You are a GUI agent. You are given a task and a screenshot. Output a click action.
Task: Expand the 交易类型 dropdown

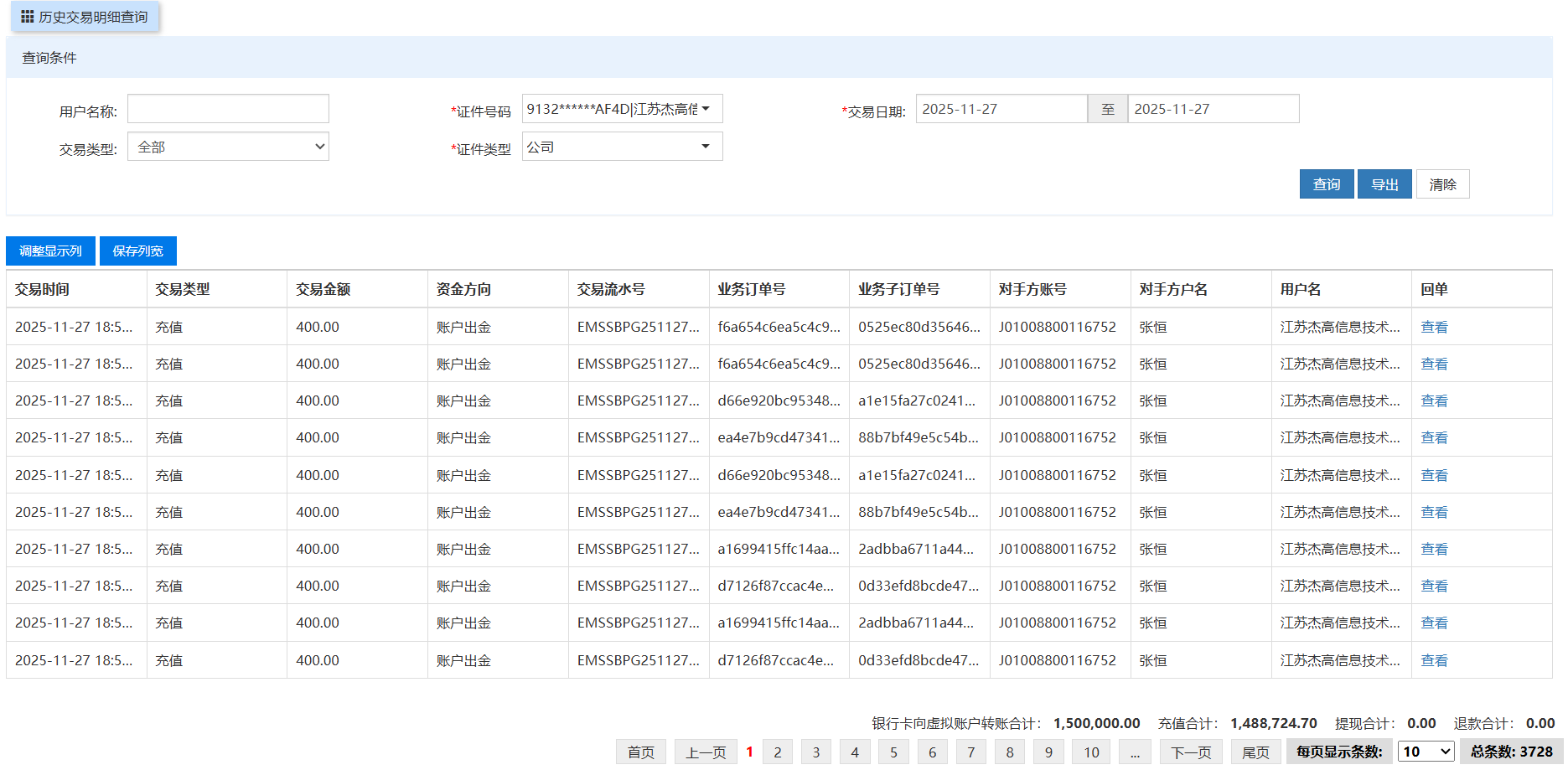pyautogui.click(x=228, y=147)
